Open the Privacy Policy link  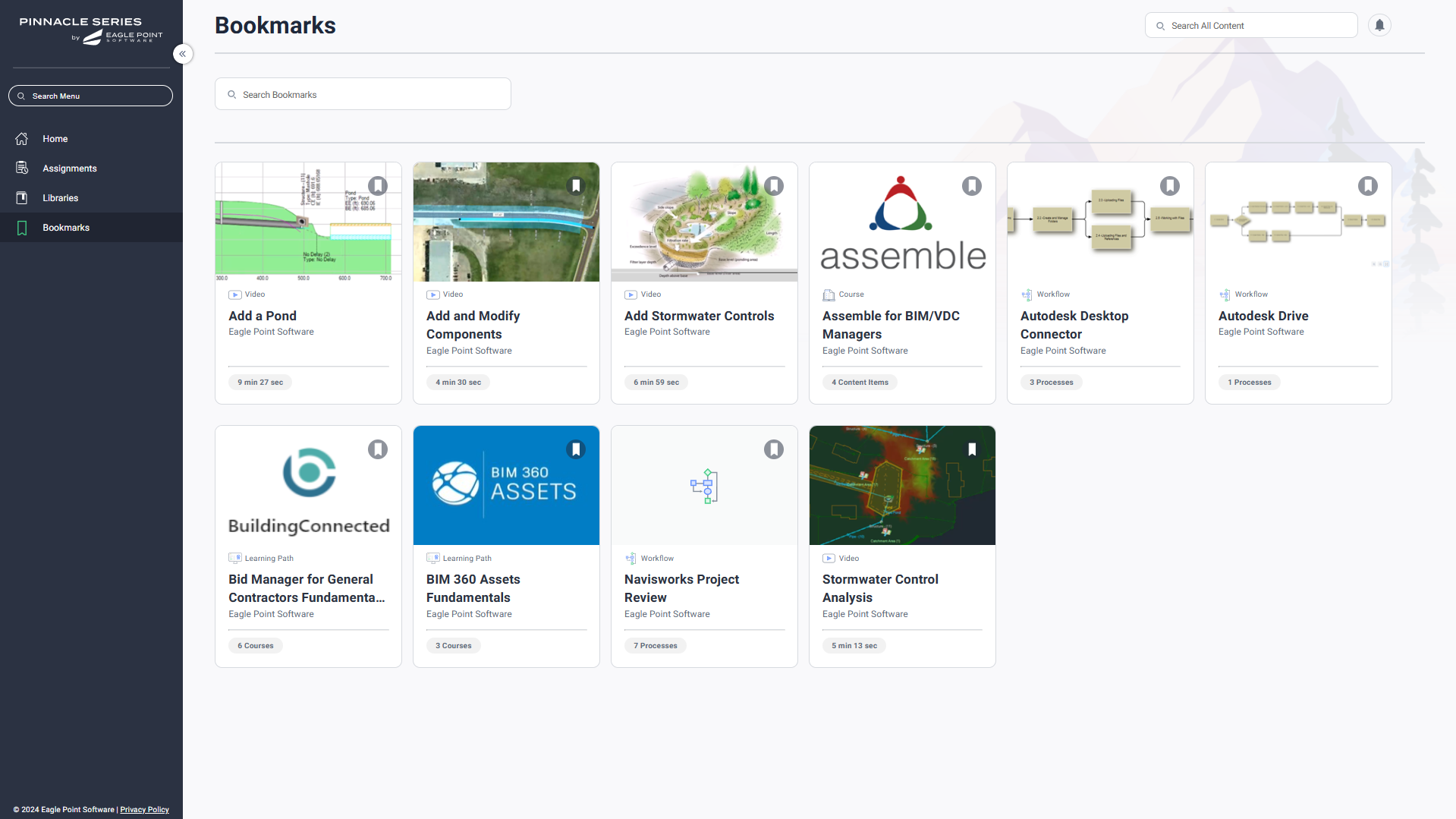pos(144,810)
